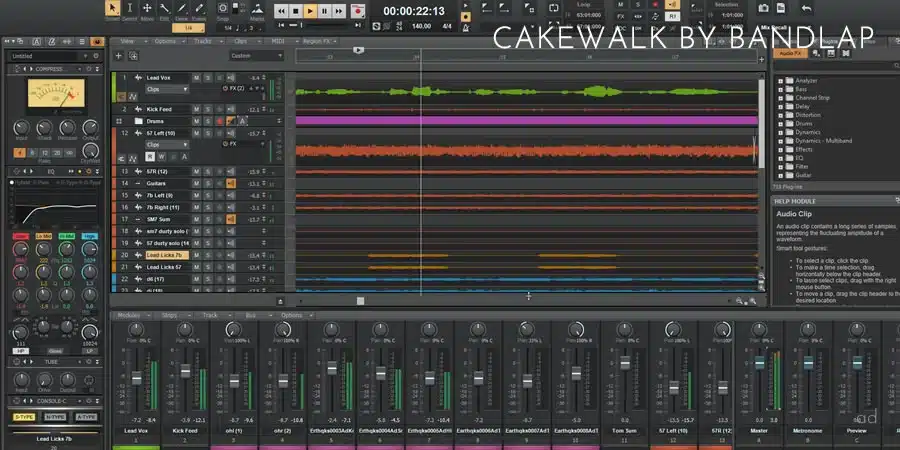Click the Marks icon in toolbar

click(258, 9)
